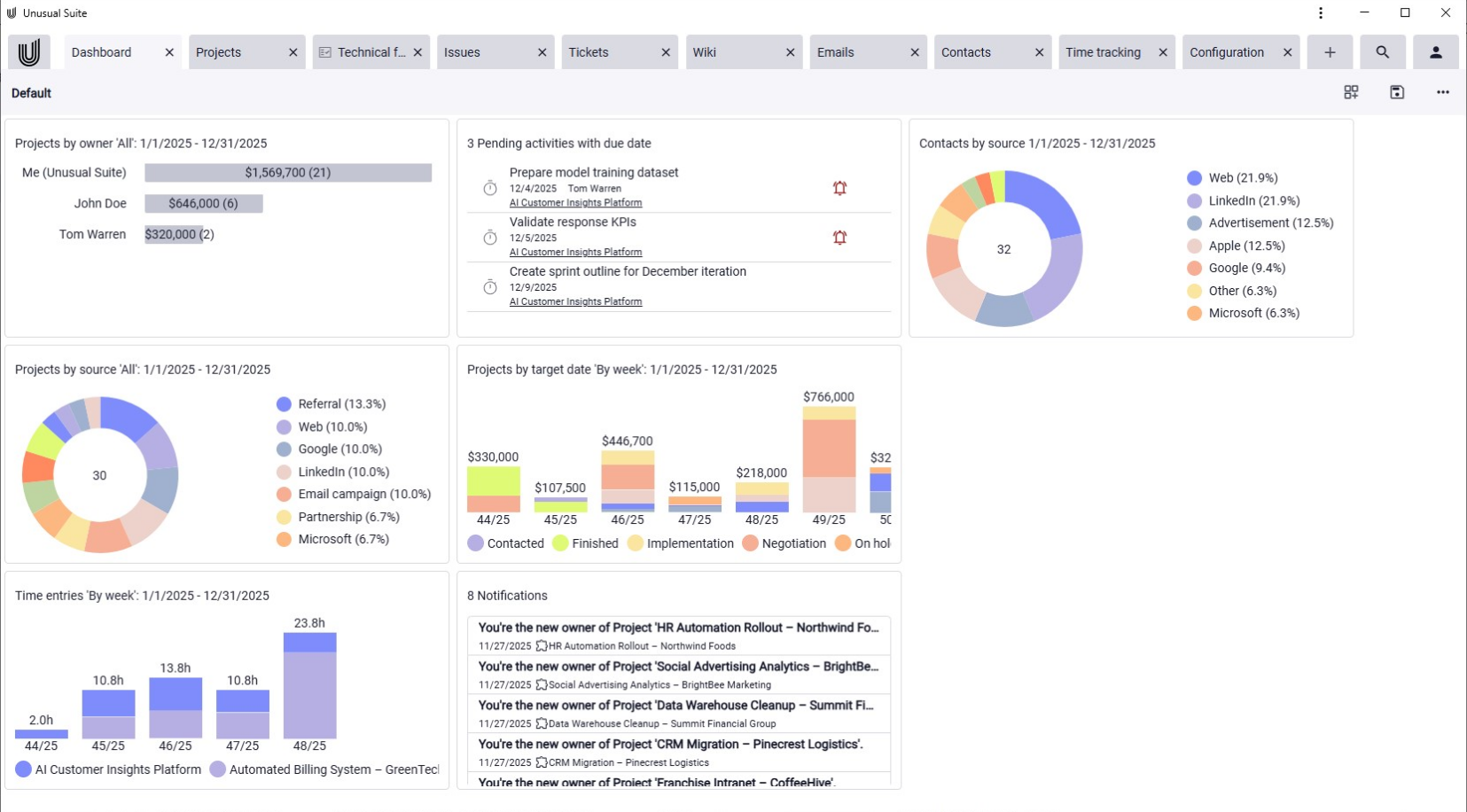Screen dimensions: 1467x812
Task: Open the Time tracking tab
Action: click(x=1103, y=51)
